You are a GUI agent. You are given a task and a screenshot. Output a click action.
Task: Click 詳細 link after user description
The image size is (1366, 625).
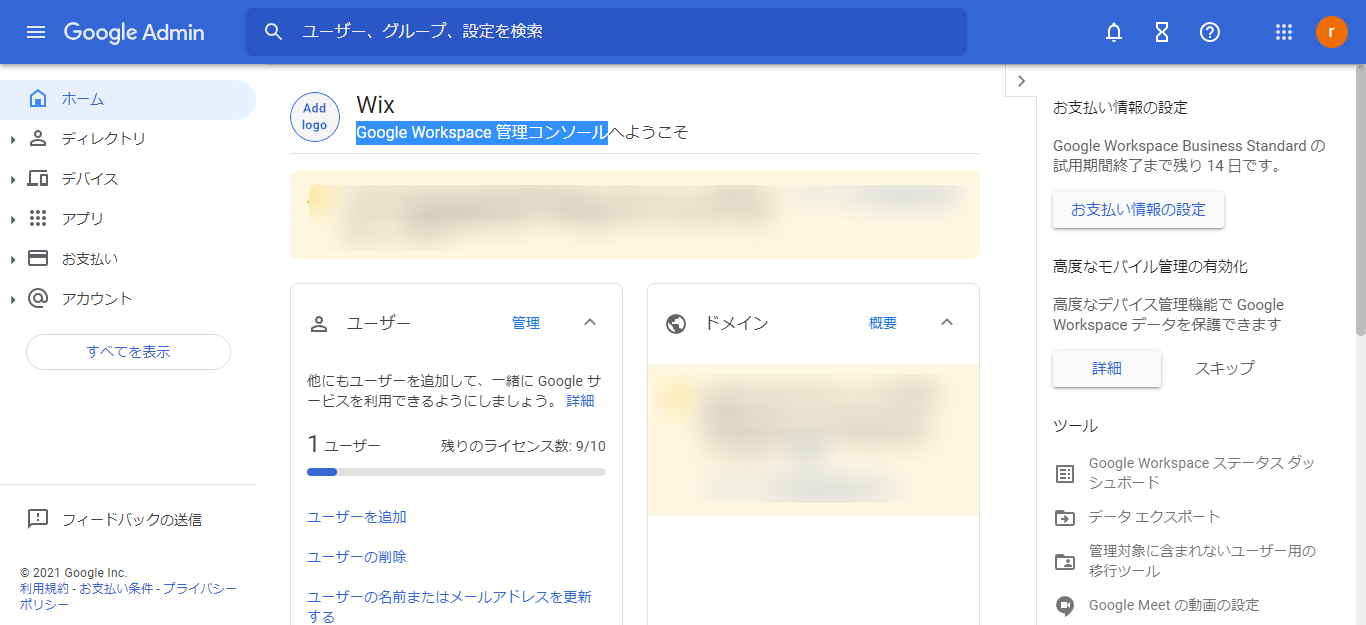tap(580, 401)
